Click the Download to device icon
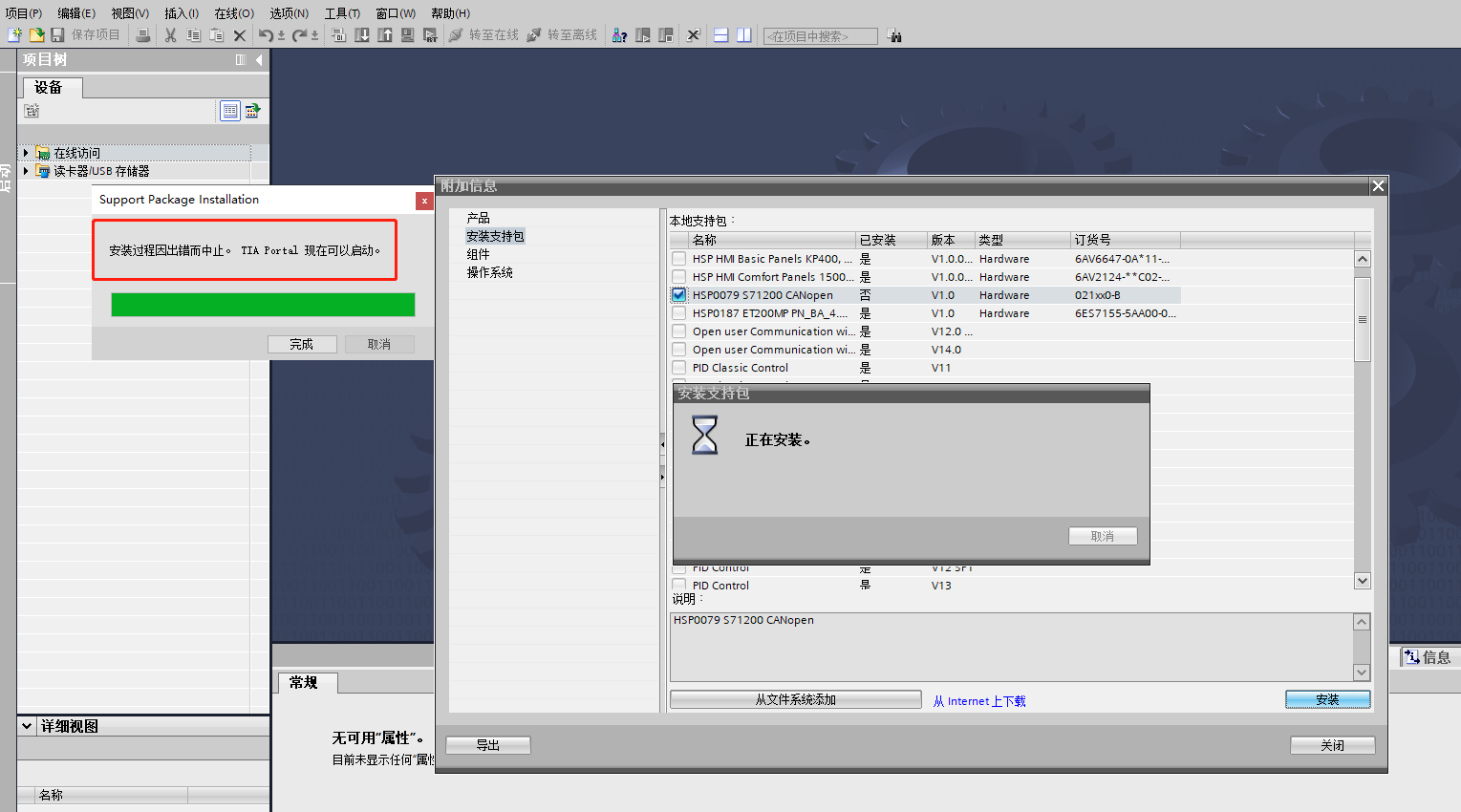Screen dimensions: 1461x812 362,35
